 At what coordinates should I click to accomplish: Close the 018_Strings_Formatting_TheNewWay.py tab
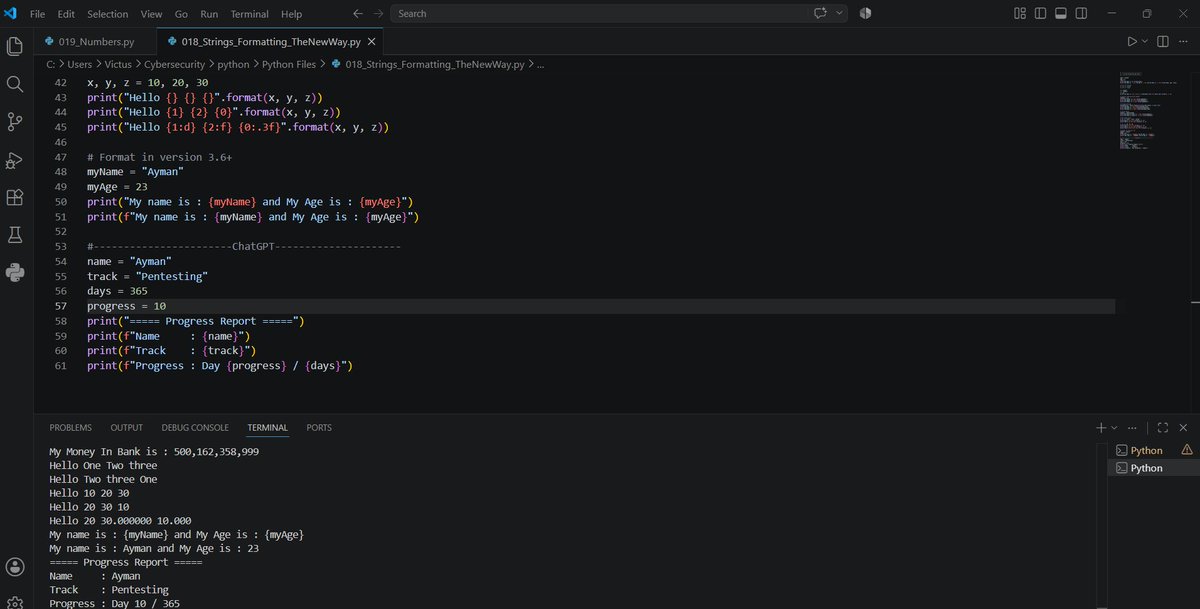[372, 42]
